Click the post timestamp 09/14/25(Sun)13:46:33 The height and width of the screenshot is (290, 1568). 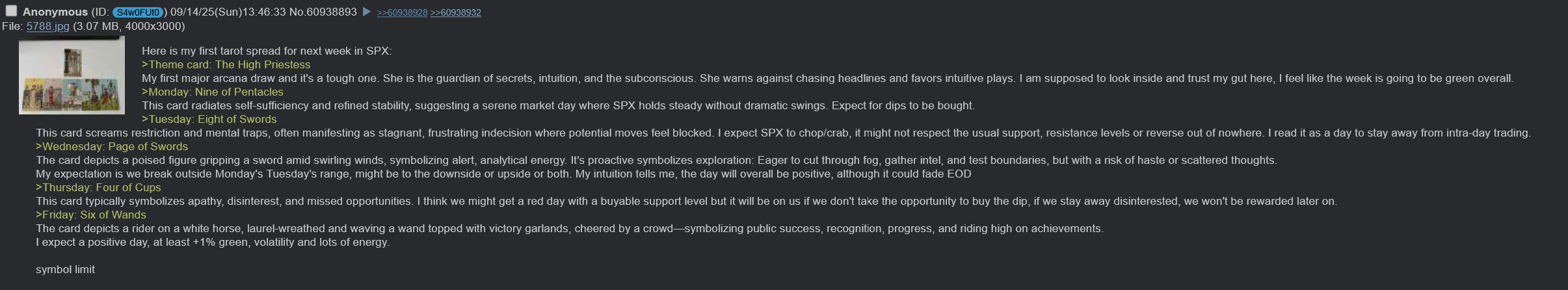[x=228, y=12]
